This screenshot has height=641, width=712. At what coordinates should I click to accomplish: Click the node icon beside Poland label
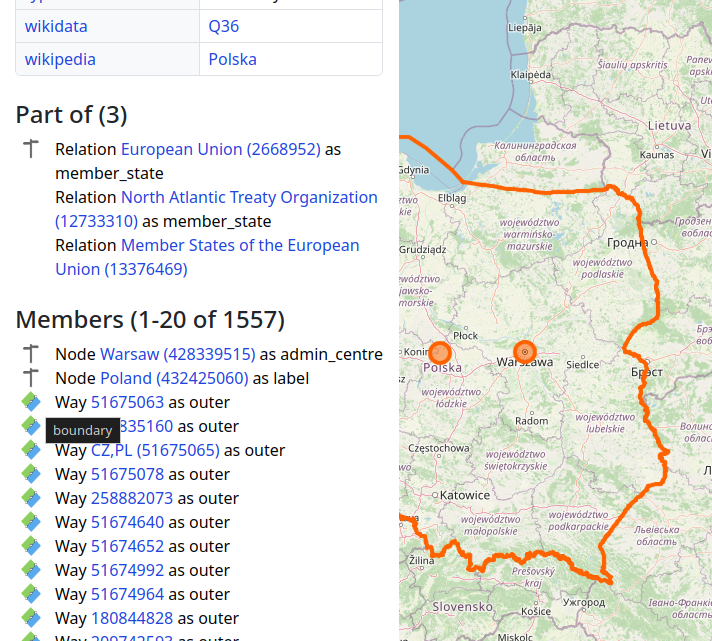(31, 378)
